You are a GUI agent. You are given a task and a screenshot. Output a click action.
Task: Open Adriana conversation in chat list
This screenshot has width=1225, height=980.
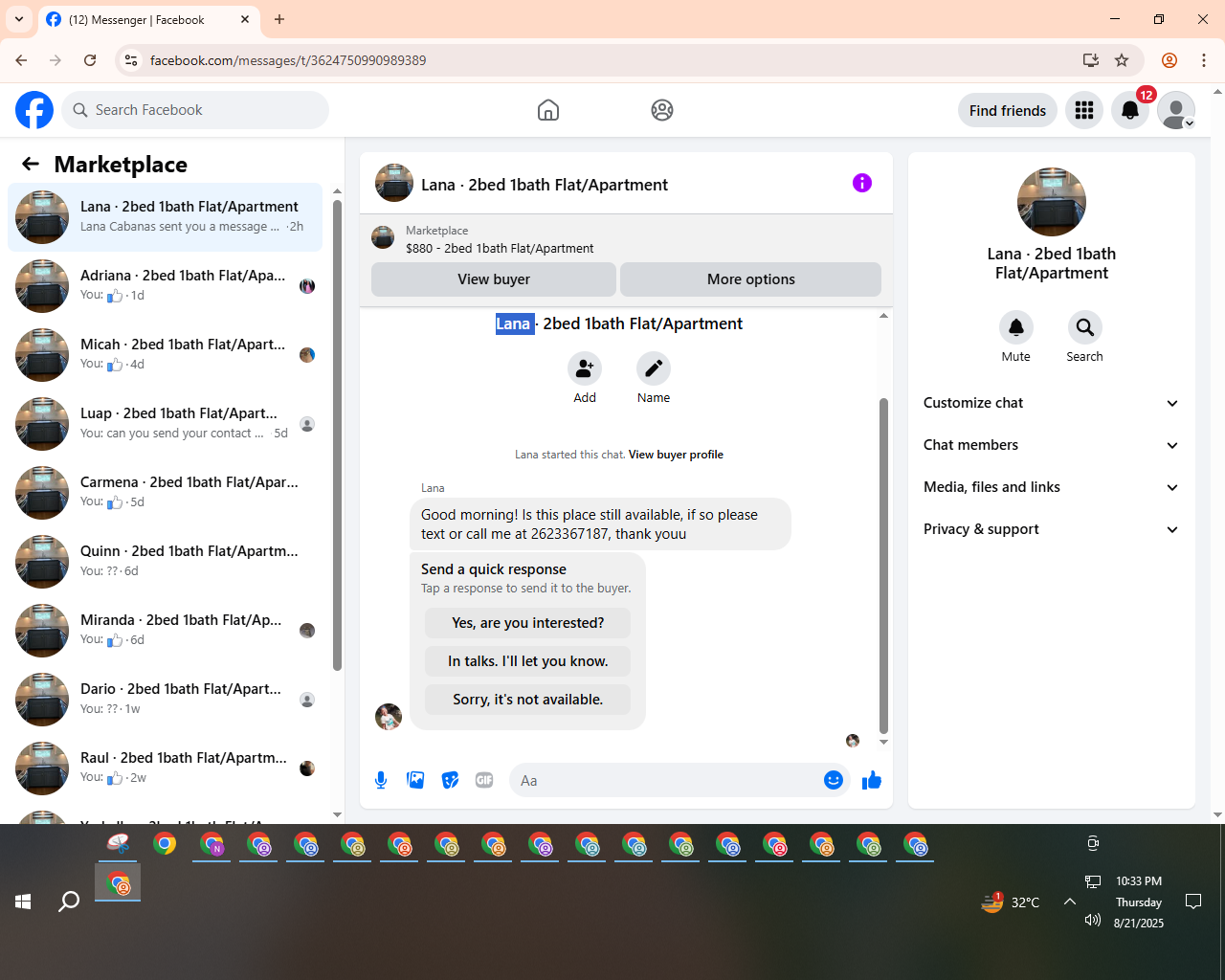[166, 286]
